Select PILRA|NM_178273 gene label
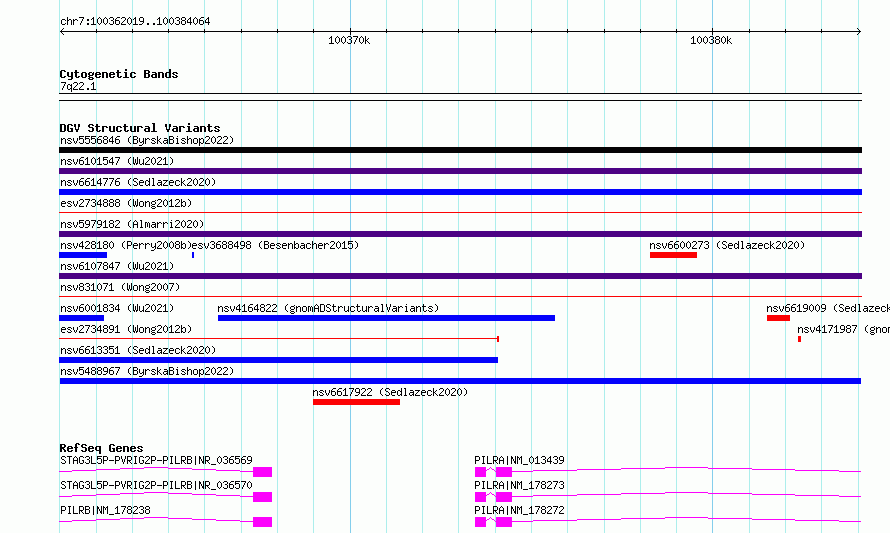The height and width of the screenshot is (533, 890). (x=519, y=485)
